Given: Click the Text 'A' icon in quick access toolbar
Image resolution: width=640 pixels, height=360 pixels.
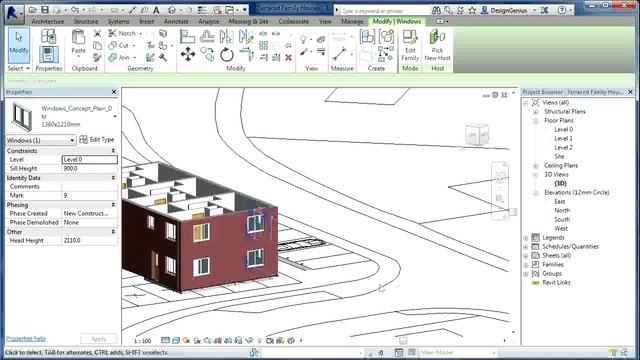Looking at the screenshot, I should click(x=156, y=10).
